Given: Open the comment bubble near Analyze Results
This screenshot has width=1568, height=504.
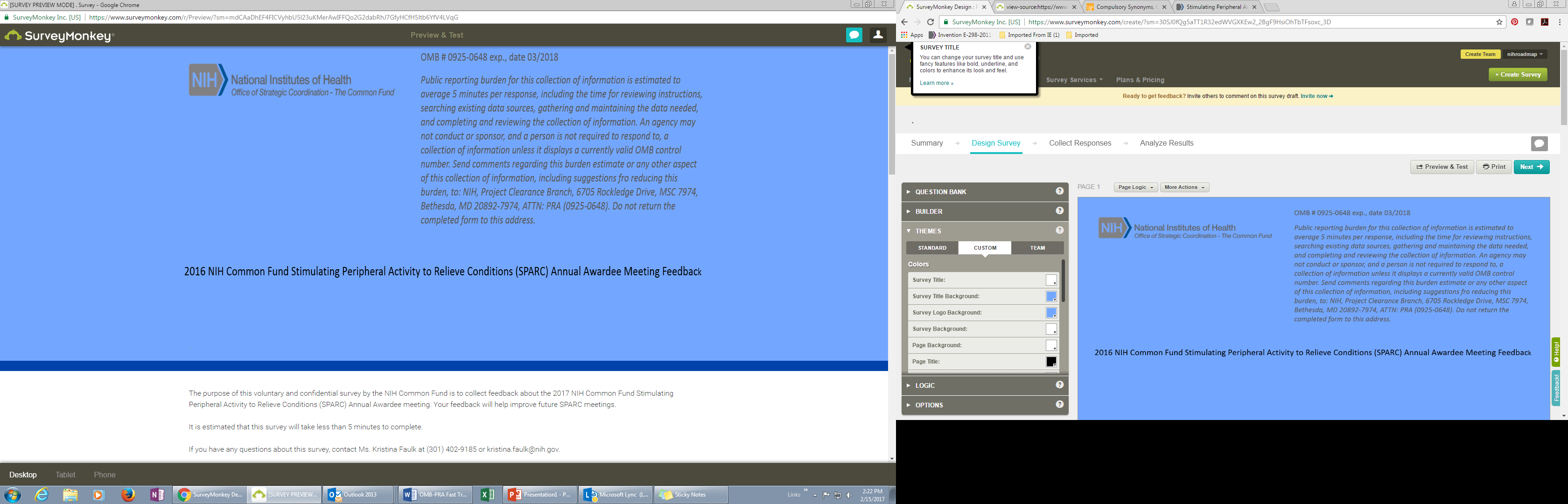Looking at the screenshot, I should 1539,144.
